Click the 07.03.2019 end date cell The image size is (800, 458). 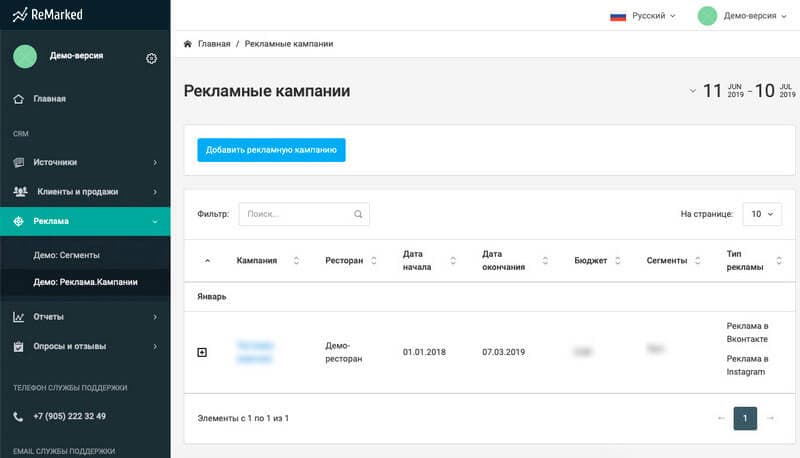coord(504,352)
